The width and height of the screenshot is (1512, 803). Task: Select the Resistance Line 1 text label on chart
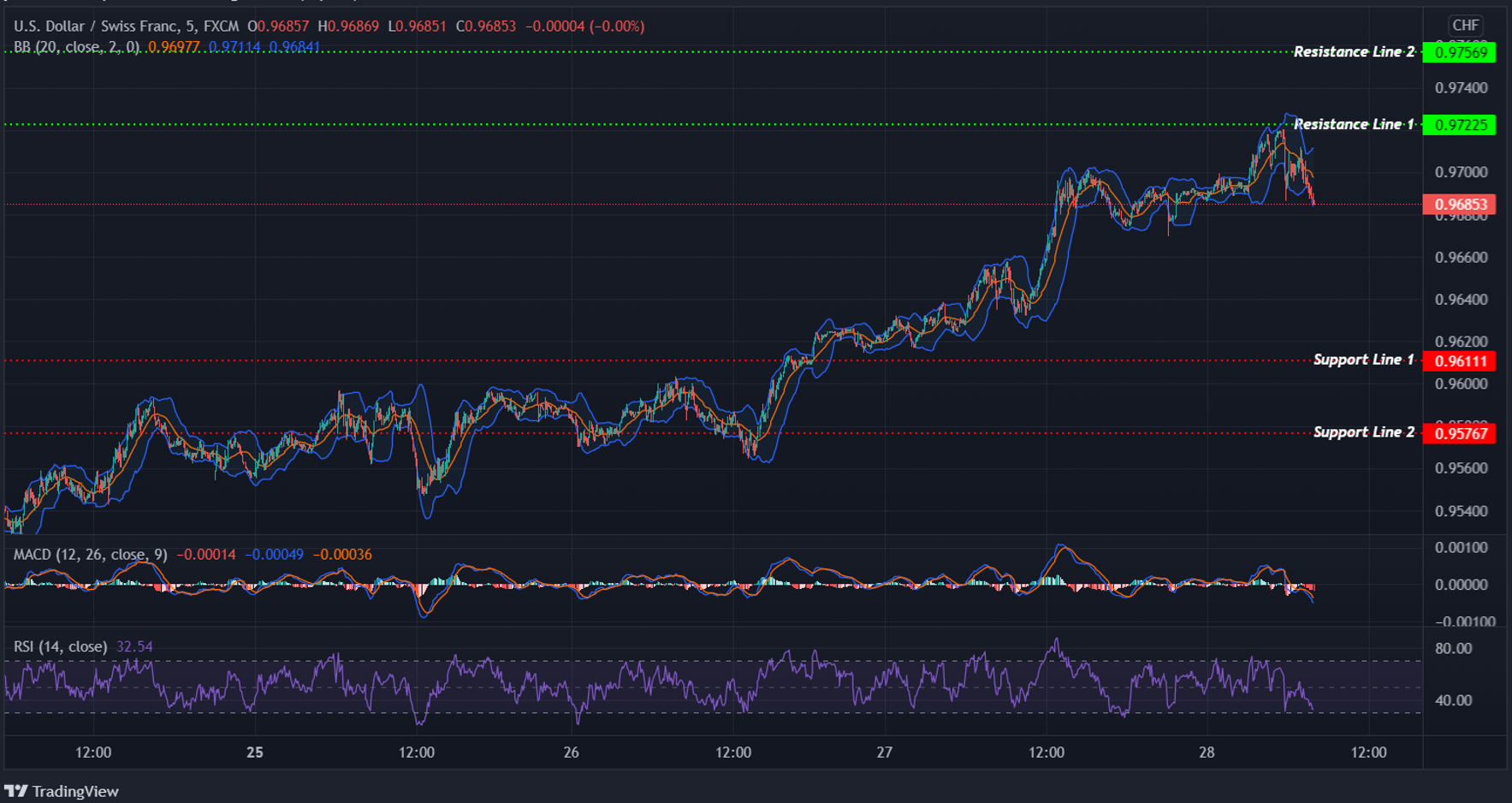click(1355, 124)
